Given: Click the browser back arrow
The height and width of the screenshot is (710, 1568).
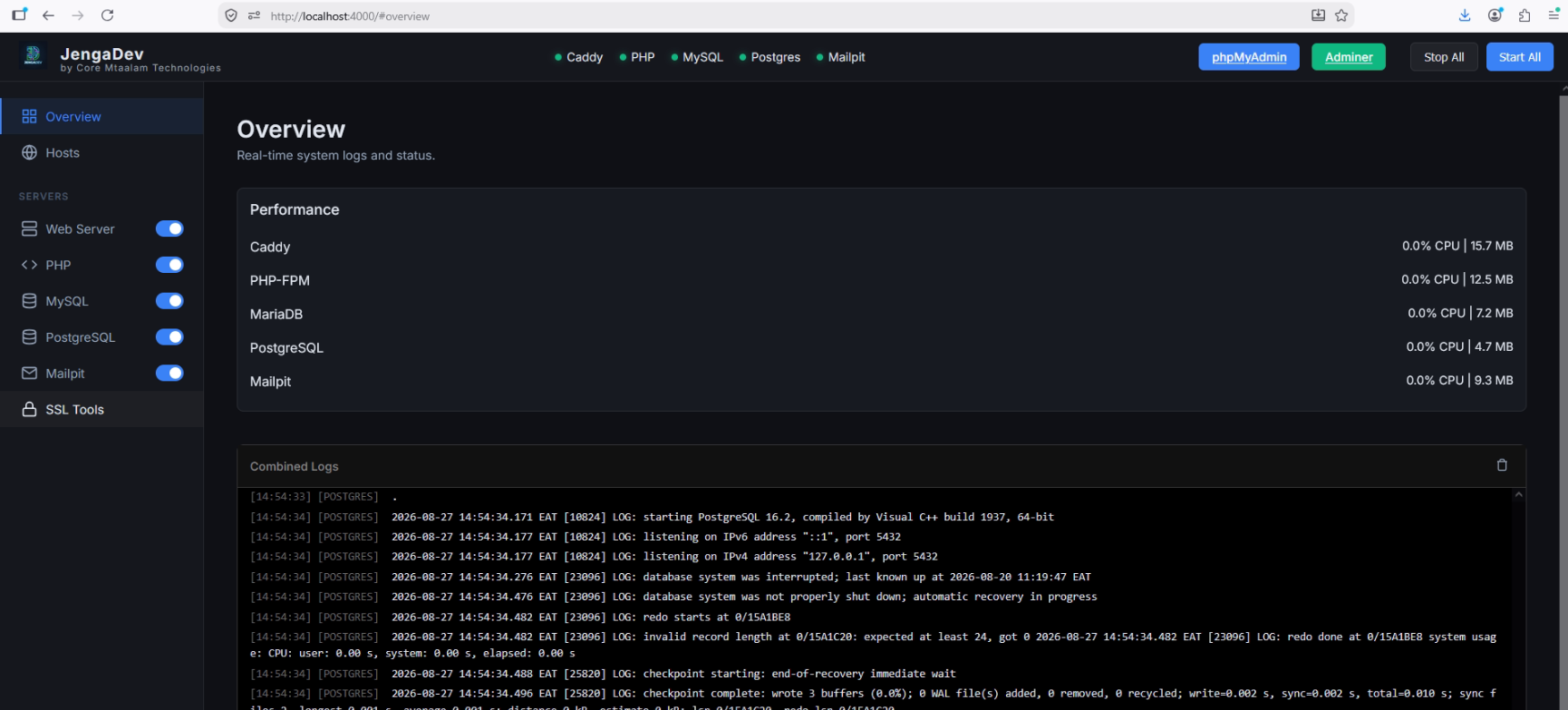Looking at the screenshot, I should click(x=48, y=15).
